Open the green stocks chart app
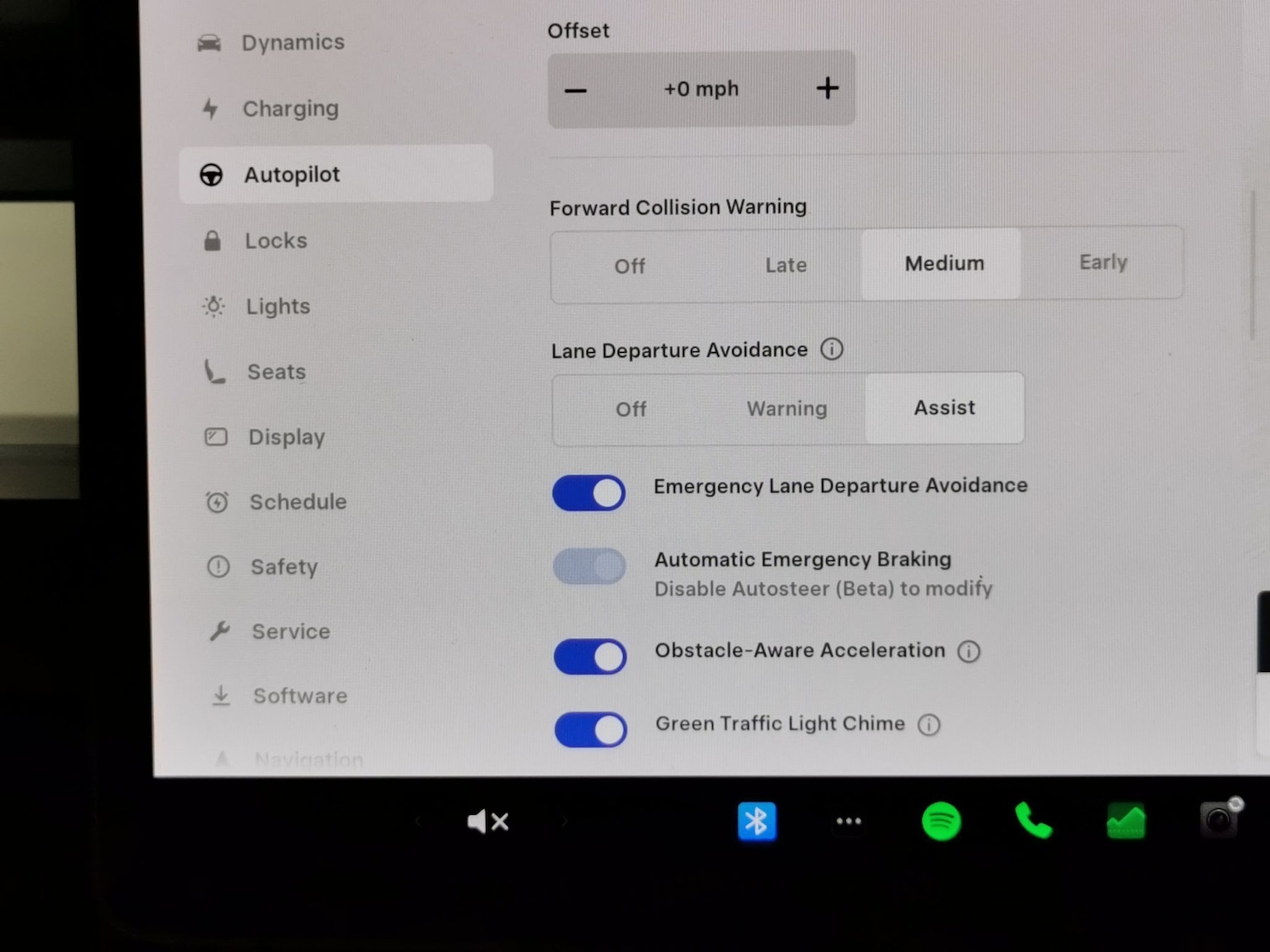The height and width of the screenshot is (952, 1270). pyautogui.click(x=1125, y=821)
